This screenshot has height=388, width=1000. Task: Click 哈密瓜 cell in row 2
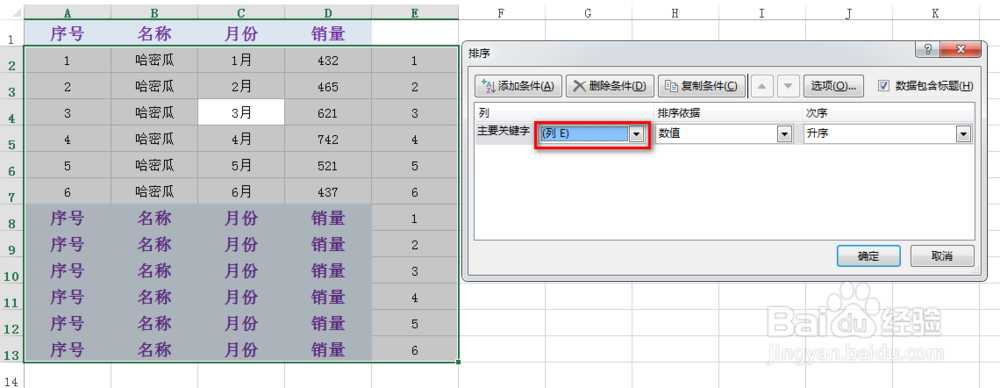[x=154, y=61]
